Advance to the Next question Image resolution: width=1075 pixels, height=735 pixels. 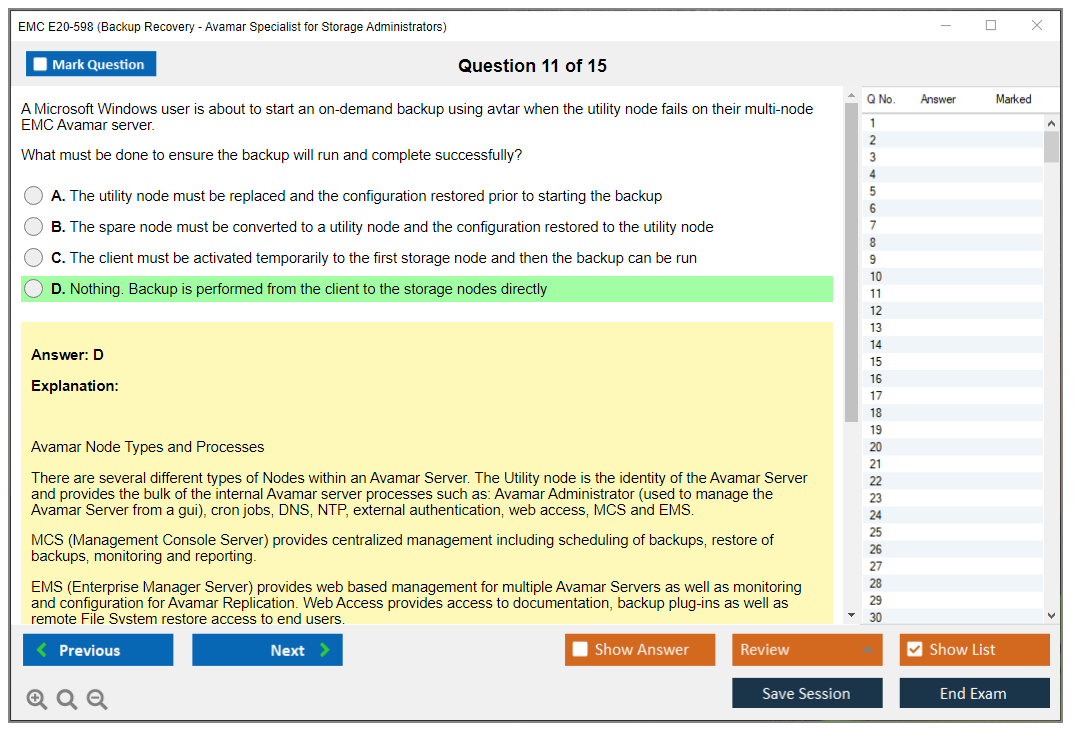267,650
